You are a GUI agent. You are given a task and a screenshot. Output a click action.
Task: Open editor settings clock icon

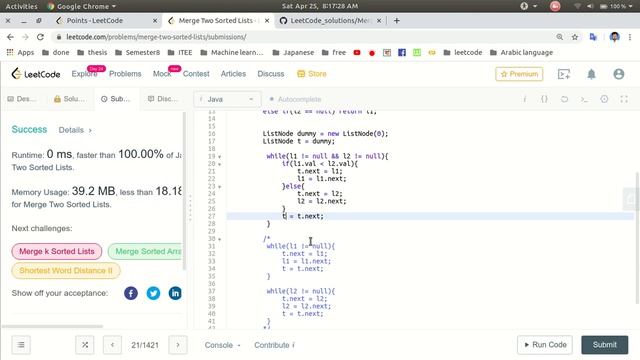point(604,99)
